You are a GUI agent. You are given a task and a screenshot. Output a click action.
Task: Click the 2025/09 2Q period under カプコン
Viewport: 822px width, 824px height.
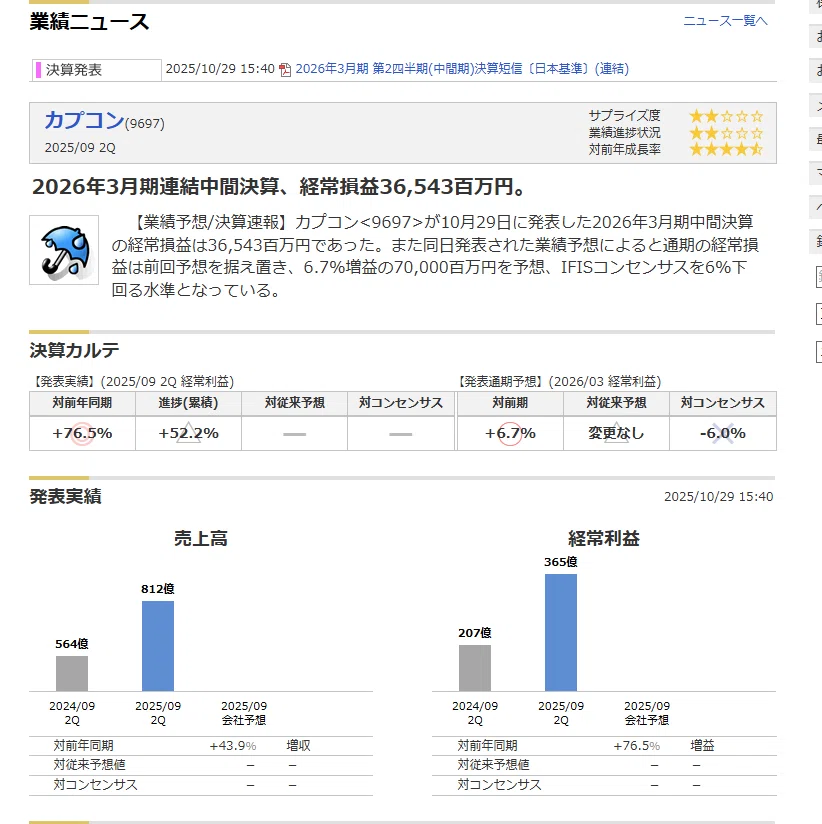[x=80, y=148]
